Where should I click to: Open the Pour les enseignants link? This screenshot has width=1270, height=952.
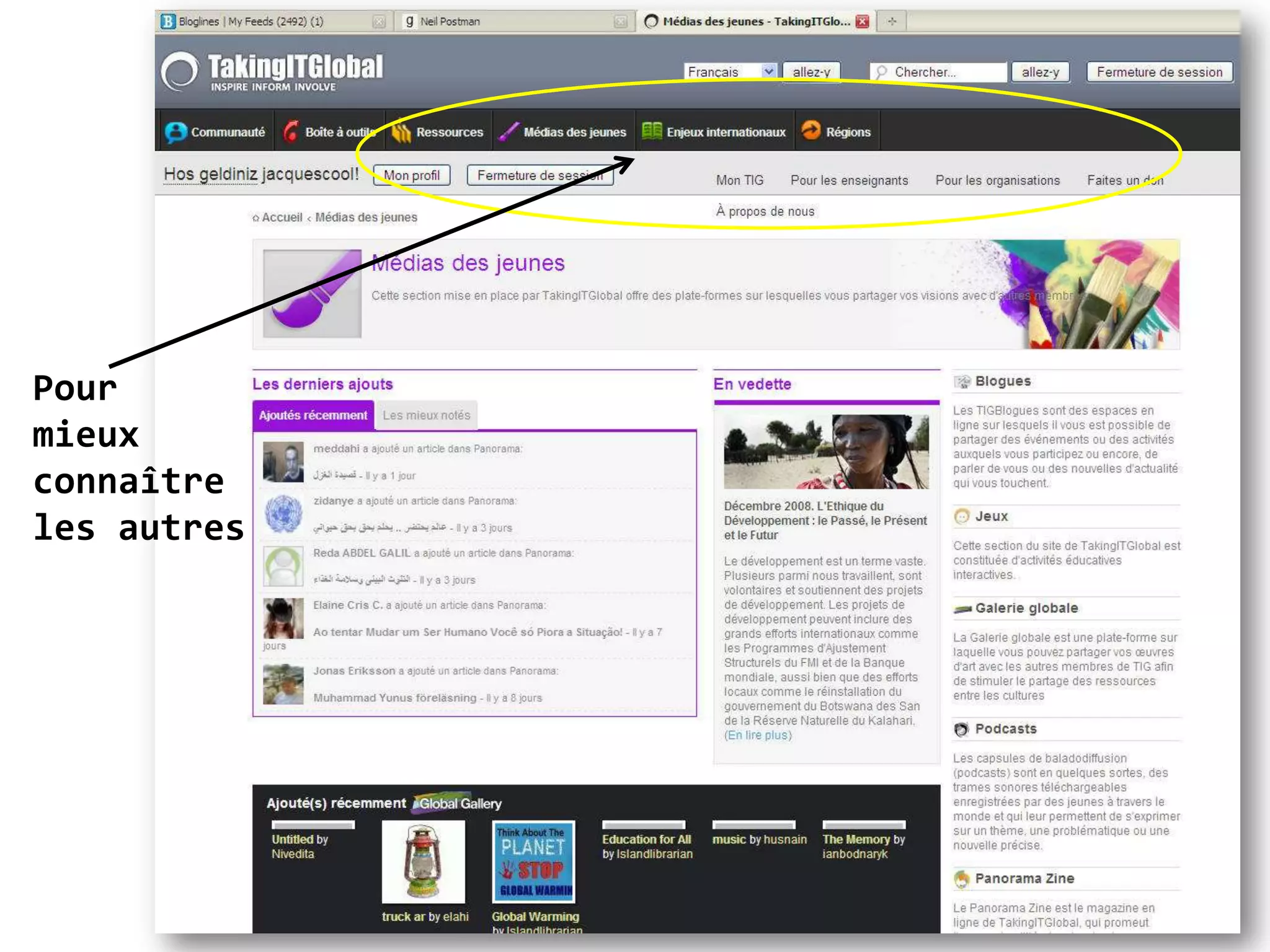click(849, 180)
